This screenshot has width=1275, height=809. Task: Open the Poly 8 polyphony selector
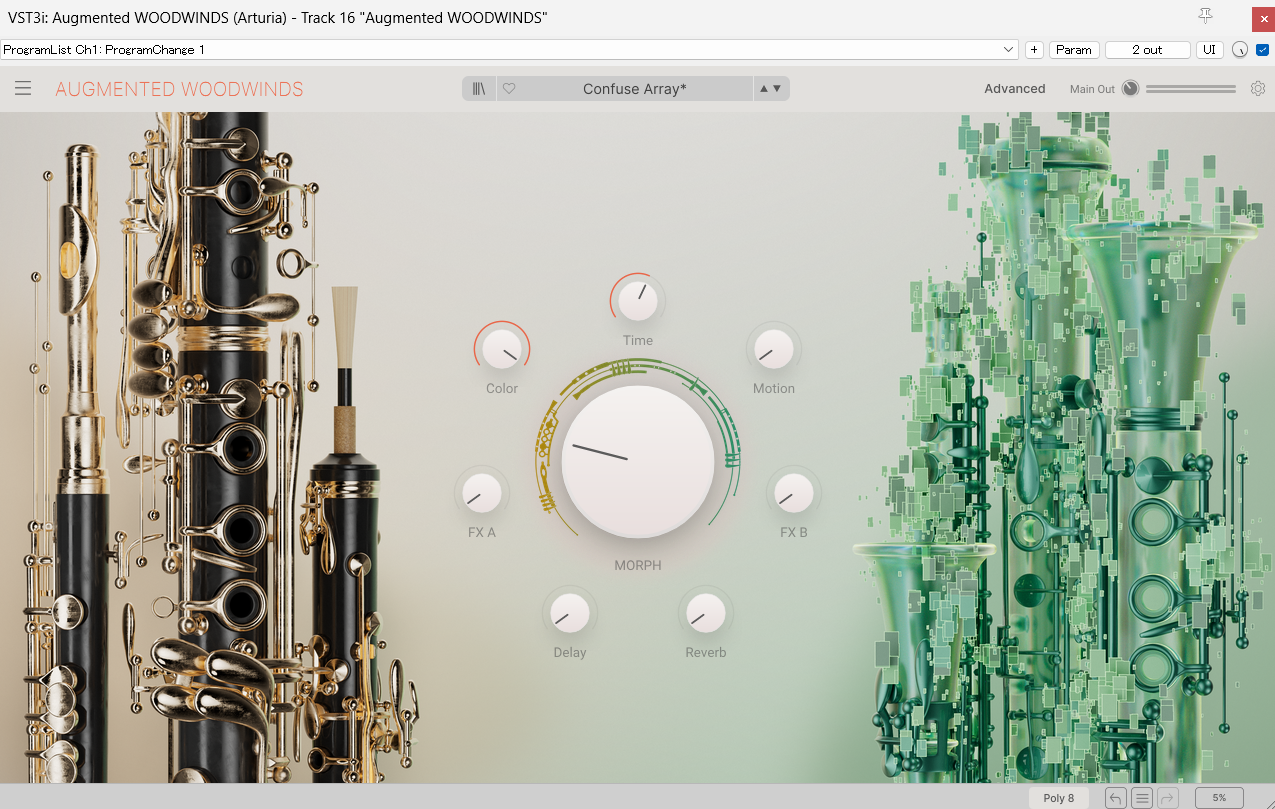(x=1059, y=798)
